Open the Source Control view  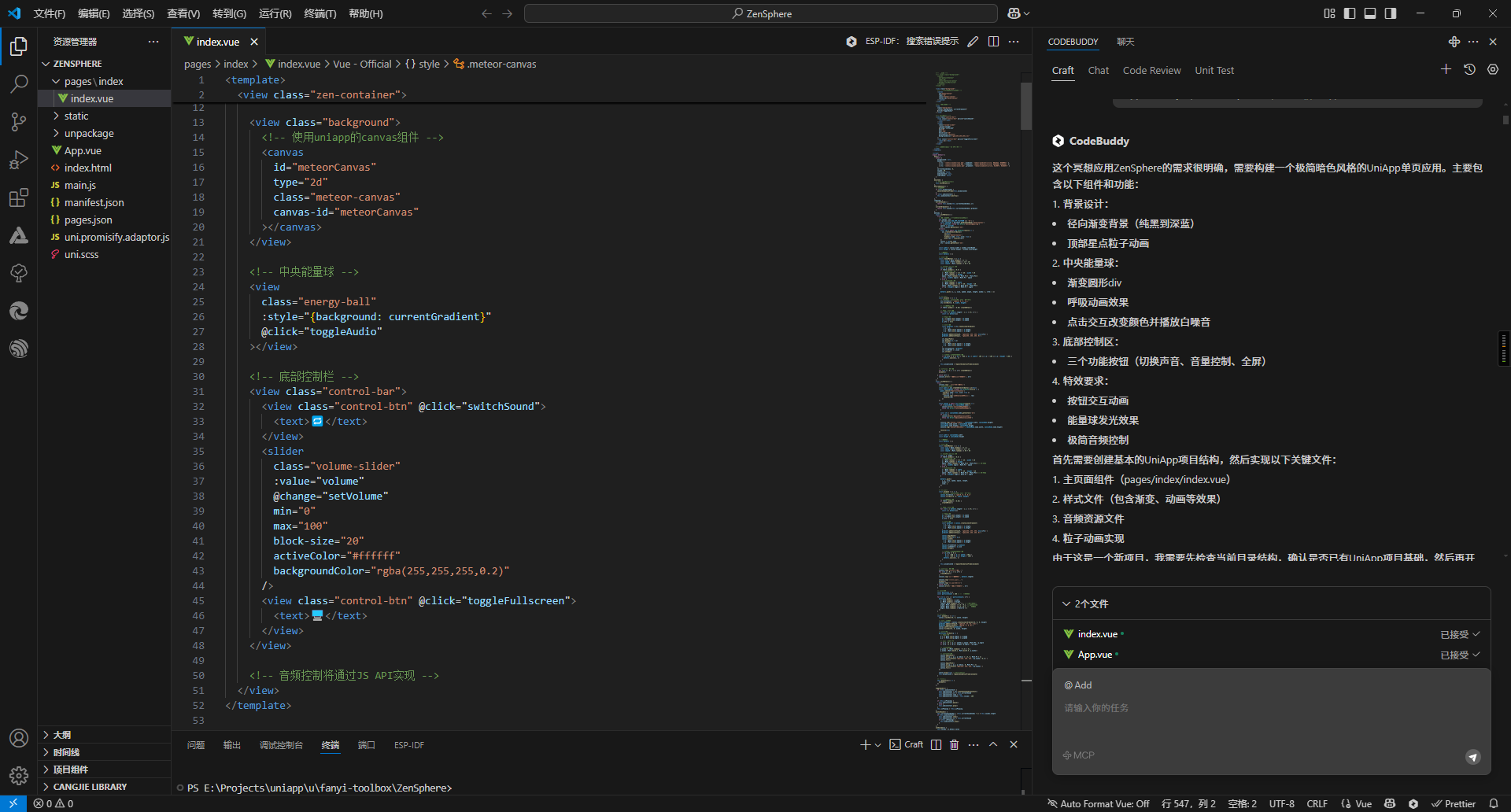coord(19,121)
